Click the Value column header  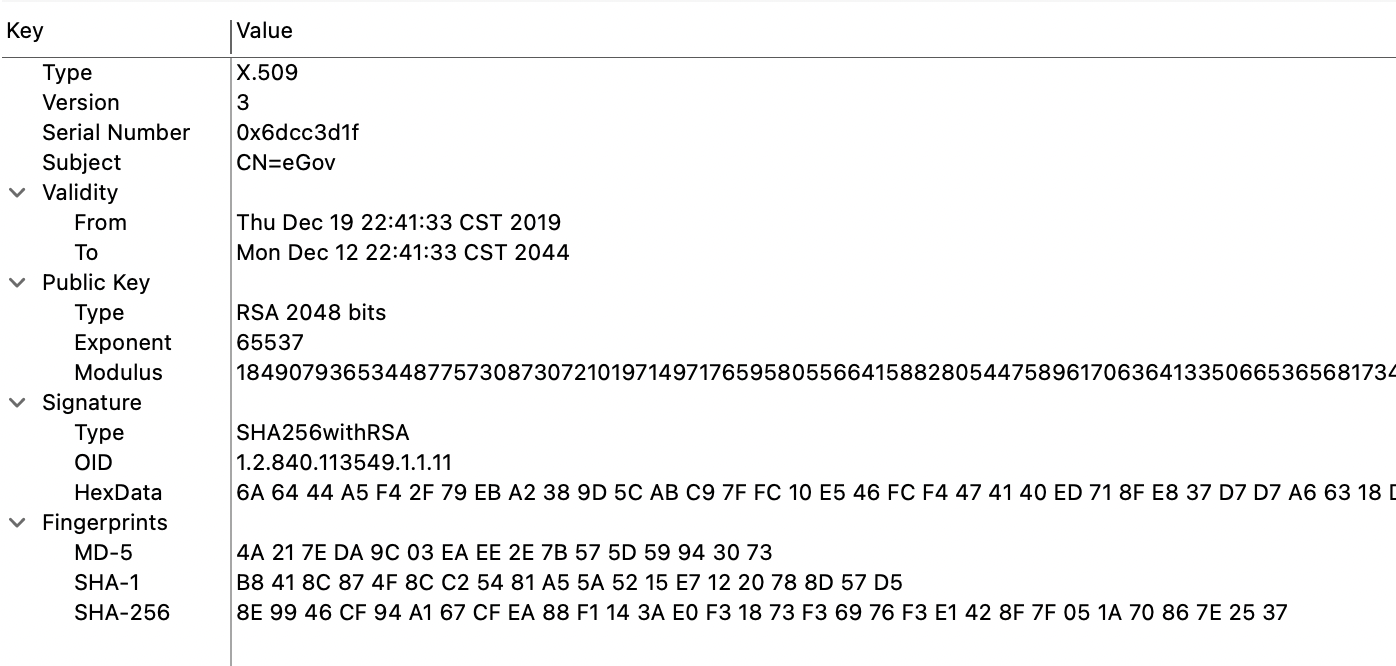(x=265, y=31)
